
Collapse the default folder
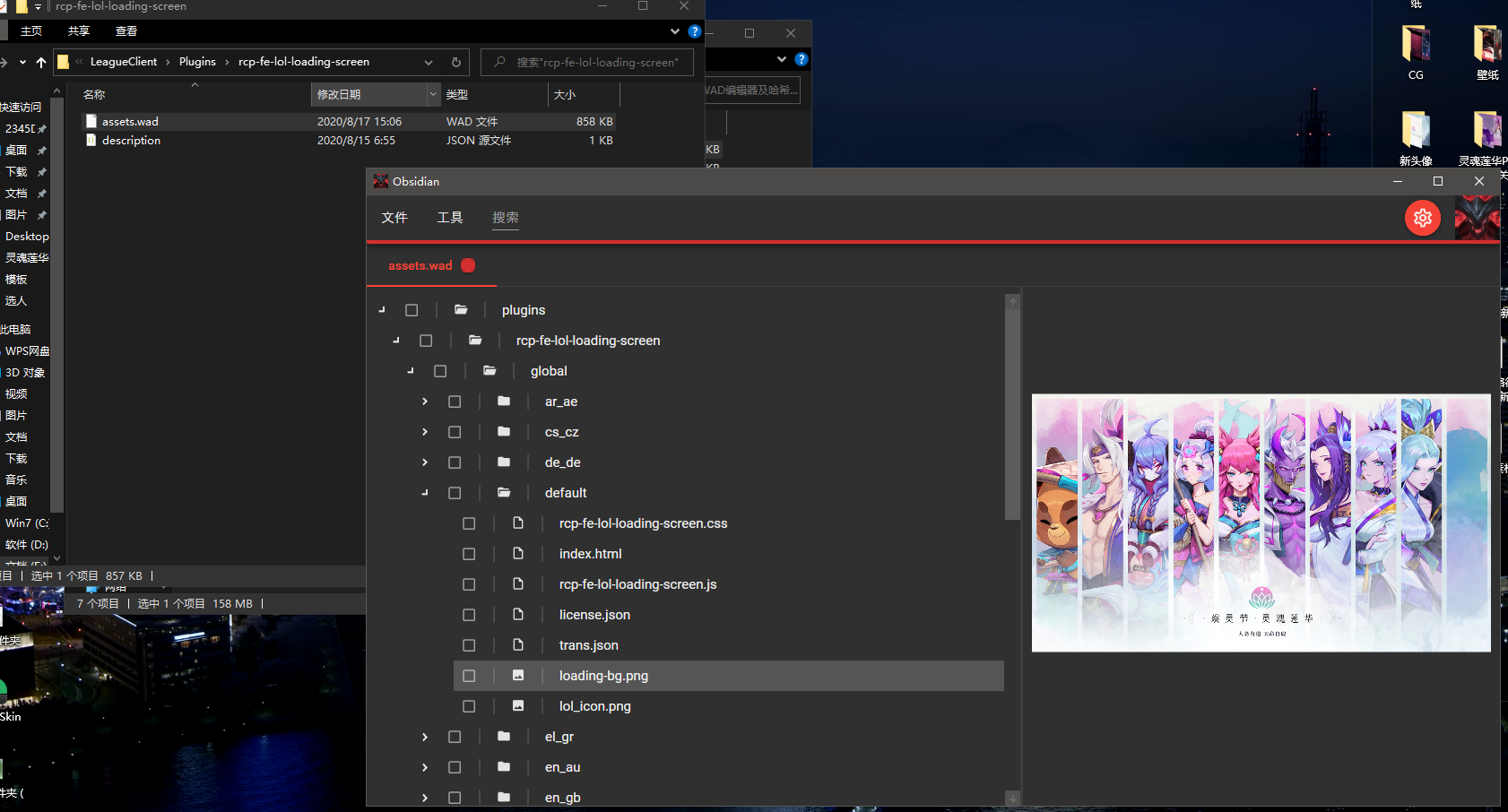click(x=426, y=493)
